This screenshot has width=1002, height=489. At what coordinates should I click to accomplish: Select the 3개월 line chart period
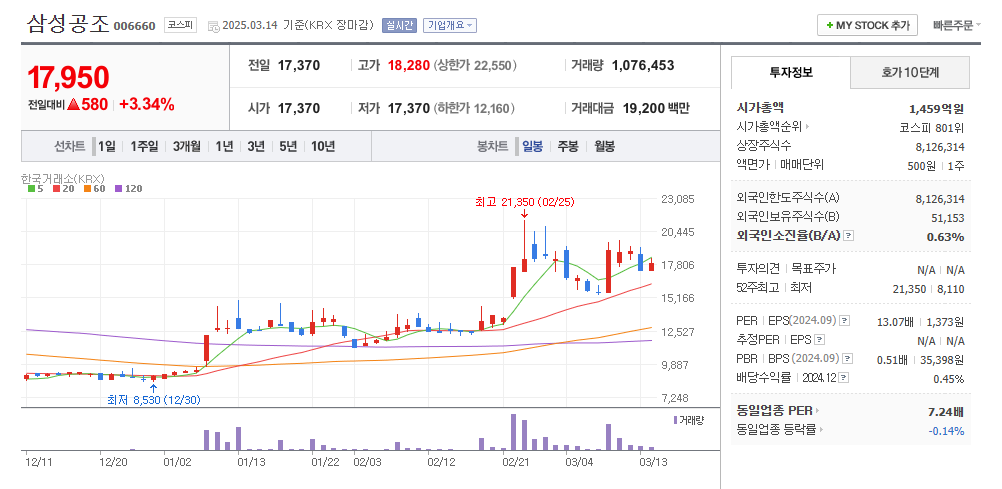(187, 146)
